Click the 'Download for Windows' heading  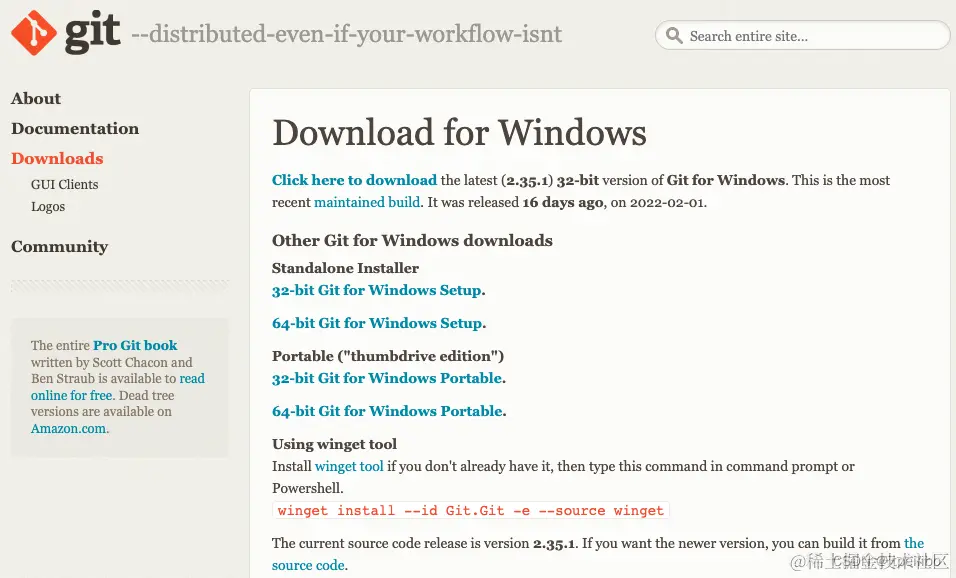point(459,132)
